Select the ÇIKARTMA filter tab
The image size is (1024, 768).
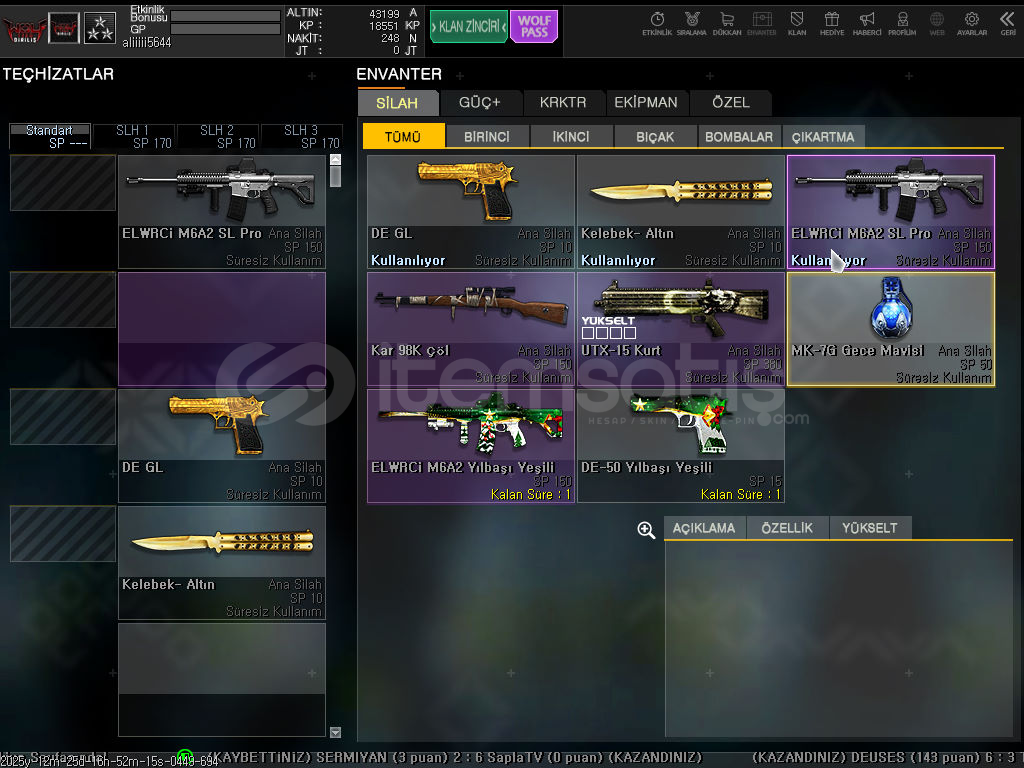coord(824,136)
